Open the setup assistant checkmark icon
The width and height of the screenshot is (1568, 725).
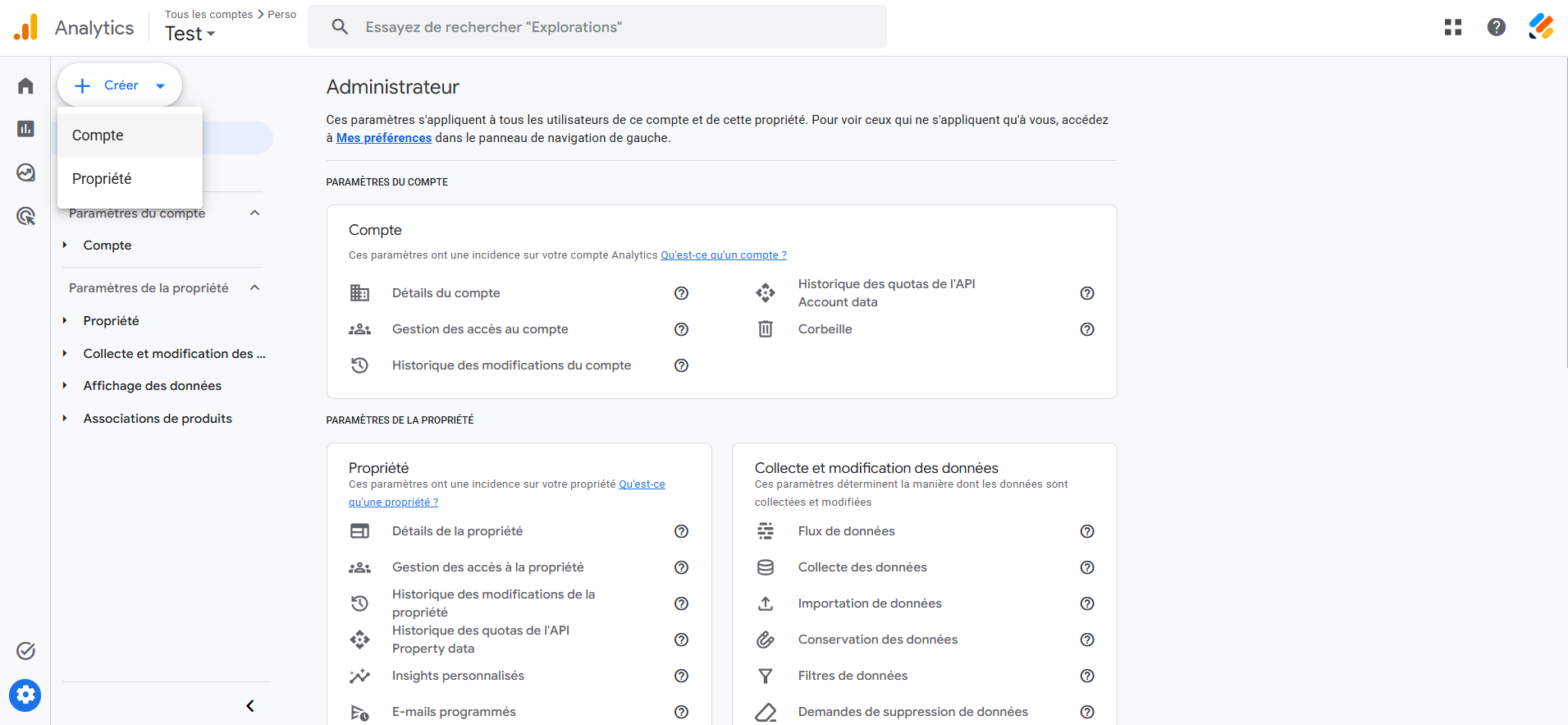pyautogui.click(x=25, y=651)
